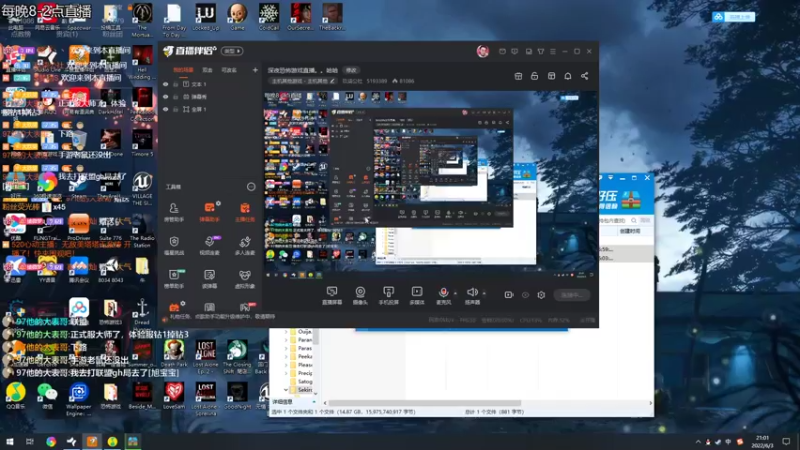Image resolution: width=800 pixels, height=450 pixels.
Task: Toggle the preview eye next to the settings gear
Action: coord(525,295)
